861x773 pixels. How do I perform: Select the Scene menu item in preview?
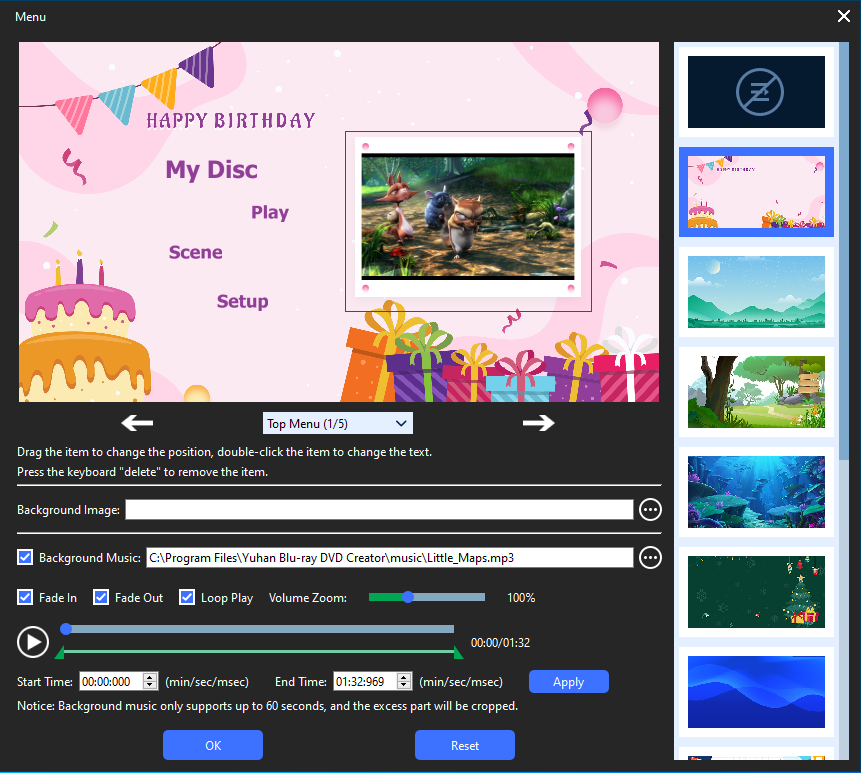pyautogui.click(x=195, y=253)
